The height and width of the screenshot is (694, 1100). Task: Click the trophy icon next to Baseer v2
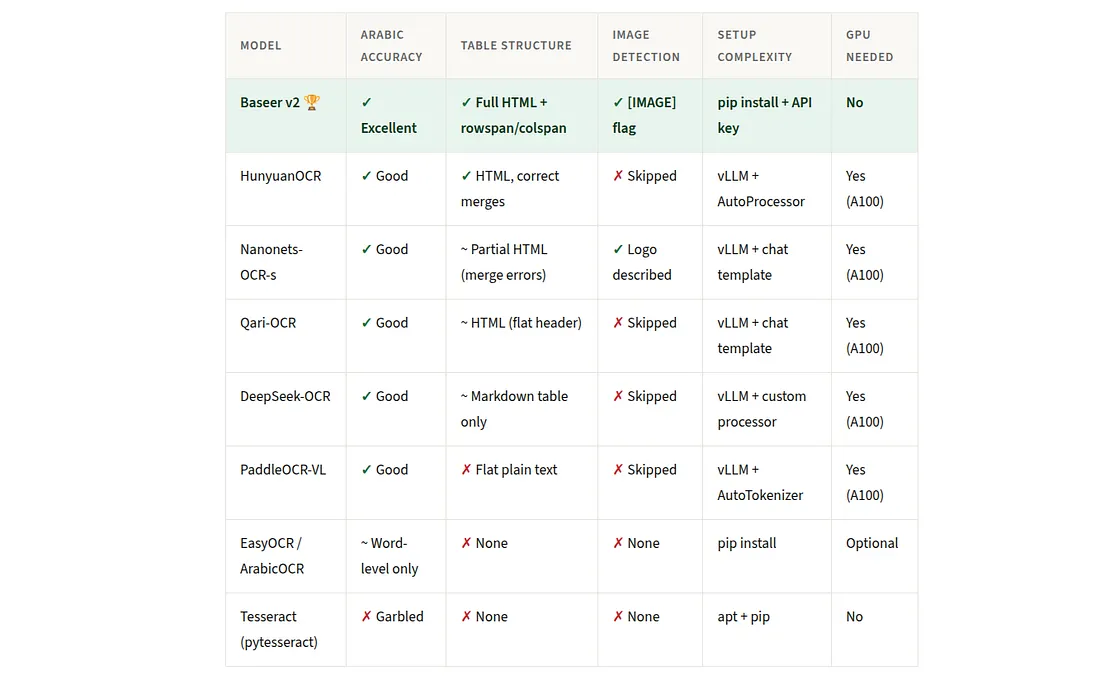pos(311,102)
